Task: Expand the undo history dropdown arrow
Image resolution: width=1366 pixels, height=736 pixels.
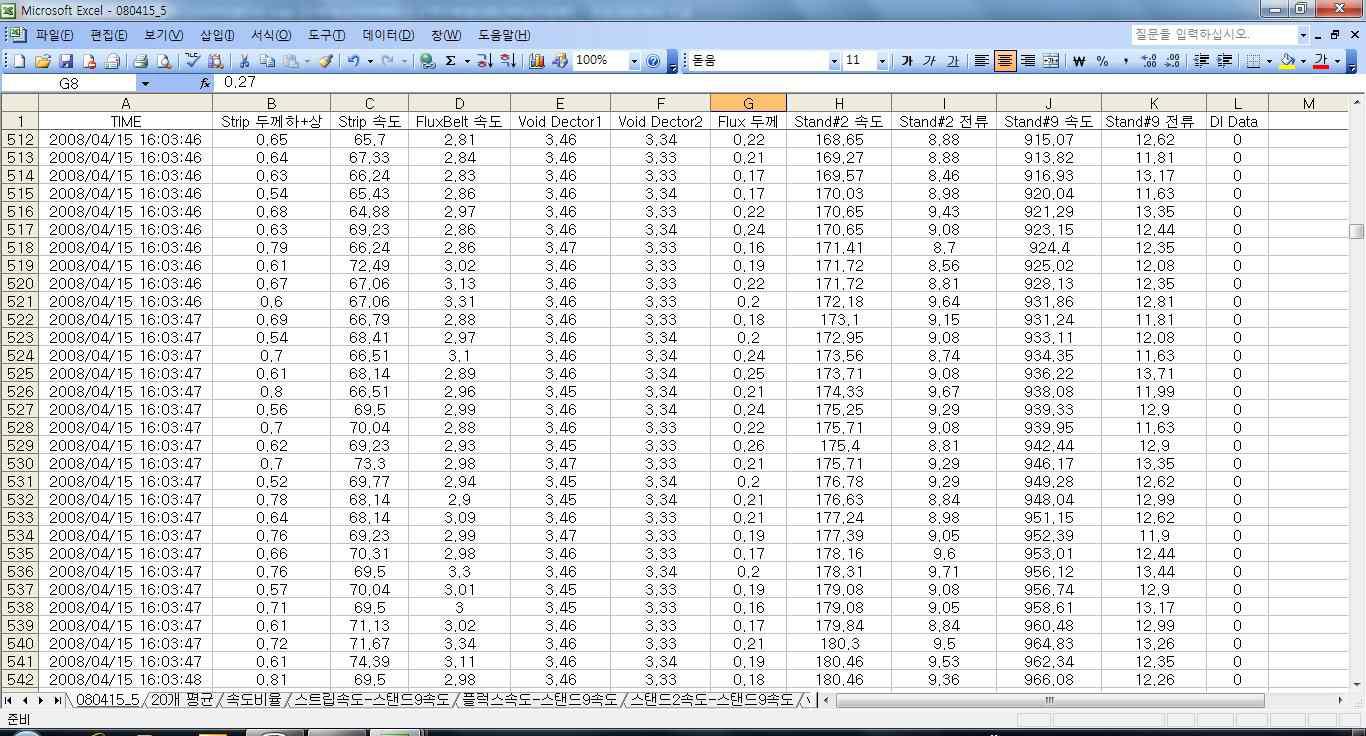Action: click(370, 61)
